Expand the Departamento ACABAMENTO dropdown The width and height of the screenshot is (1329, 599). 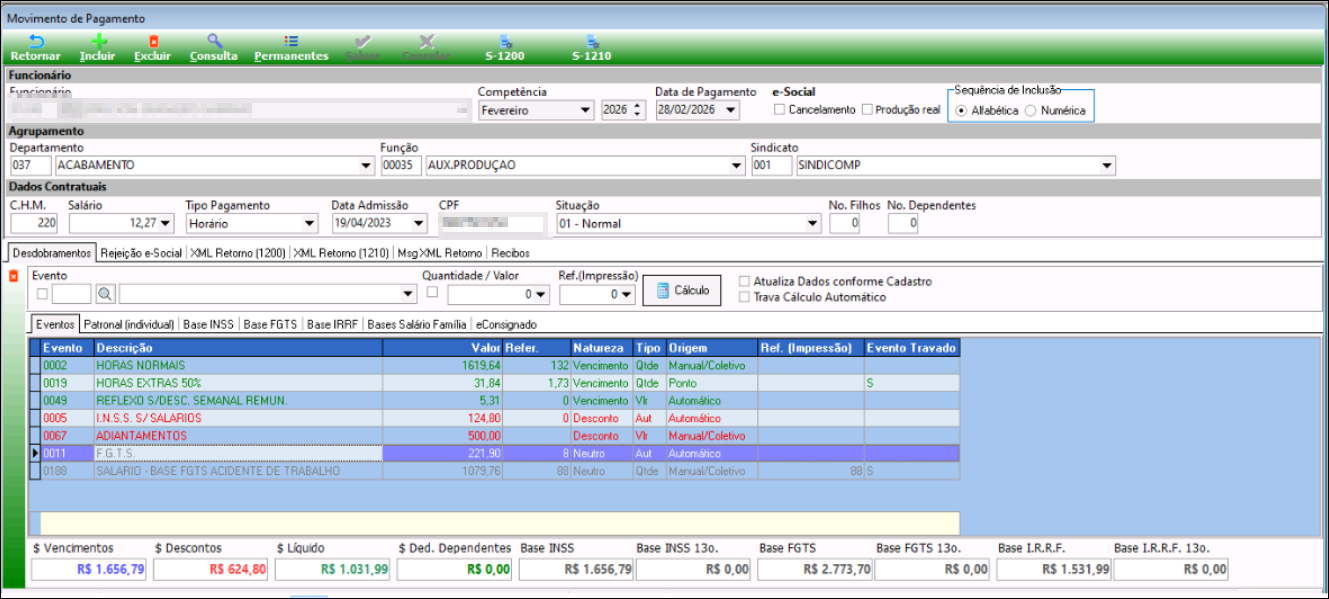click(x=365, y=165)
